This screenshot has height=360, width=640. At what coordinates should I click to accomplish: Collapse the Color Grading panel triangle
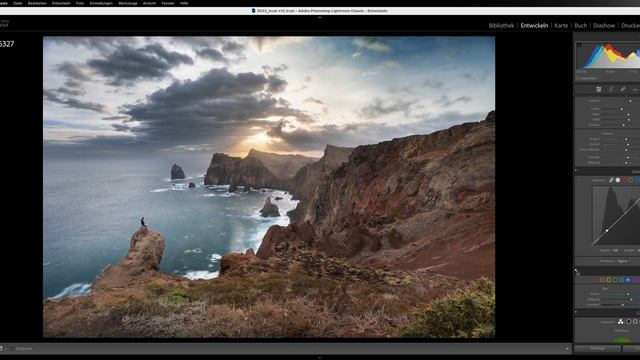[576, 312]
